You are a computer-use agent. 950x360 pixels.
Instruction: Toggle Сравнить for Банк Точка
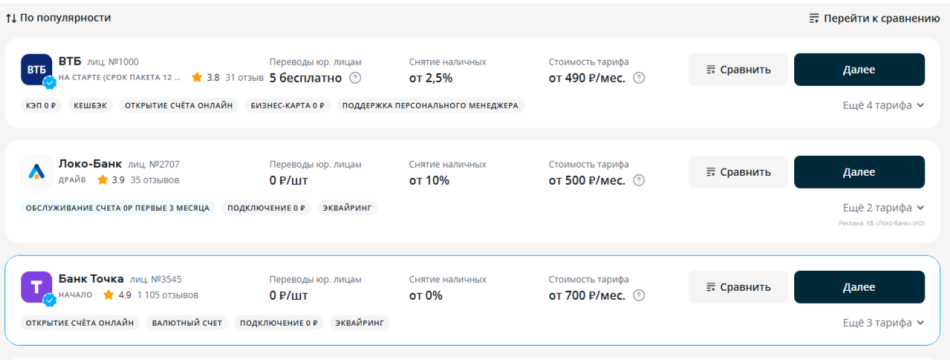coord(738,287)
